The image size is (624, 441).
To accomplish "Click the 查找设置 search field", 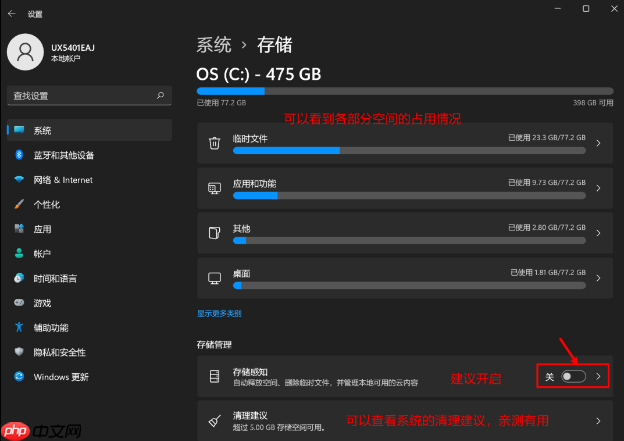I will point(90,96).
